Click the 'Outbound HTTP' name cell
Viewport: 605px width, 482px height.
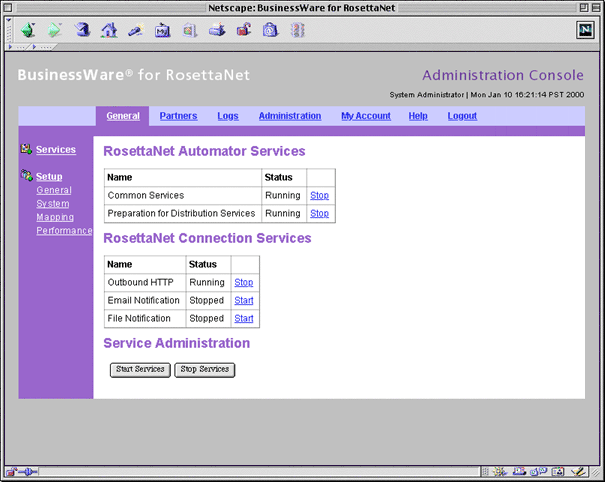[x=145, y=282]
